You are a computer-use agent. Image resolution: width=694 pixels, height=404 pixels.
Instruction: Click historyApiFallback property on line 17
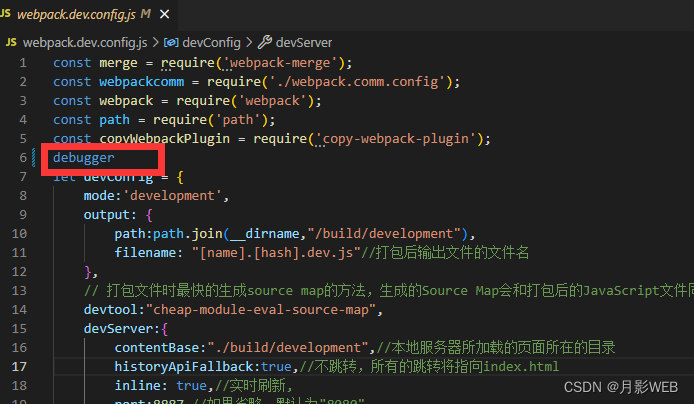[x=184, y=366]
